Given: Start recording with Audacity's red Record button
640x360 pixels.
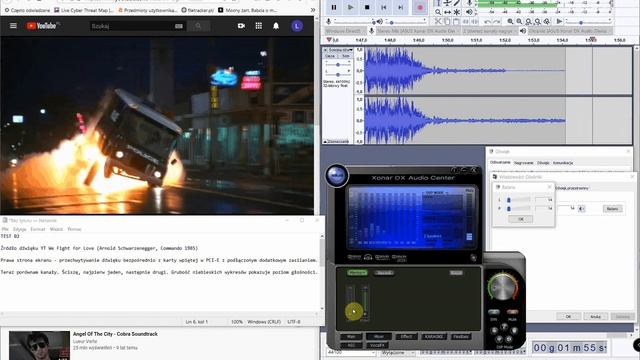Looking at the screenshot, I should tap(420, 7).
